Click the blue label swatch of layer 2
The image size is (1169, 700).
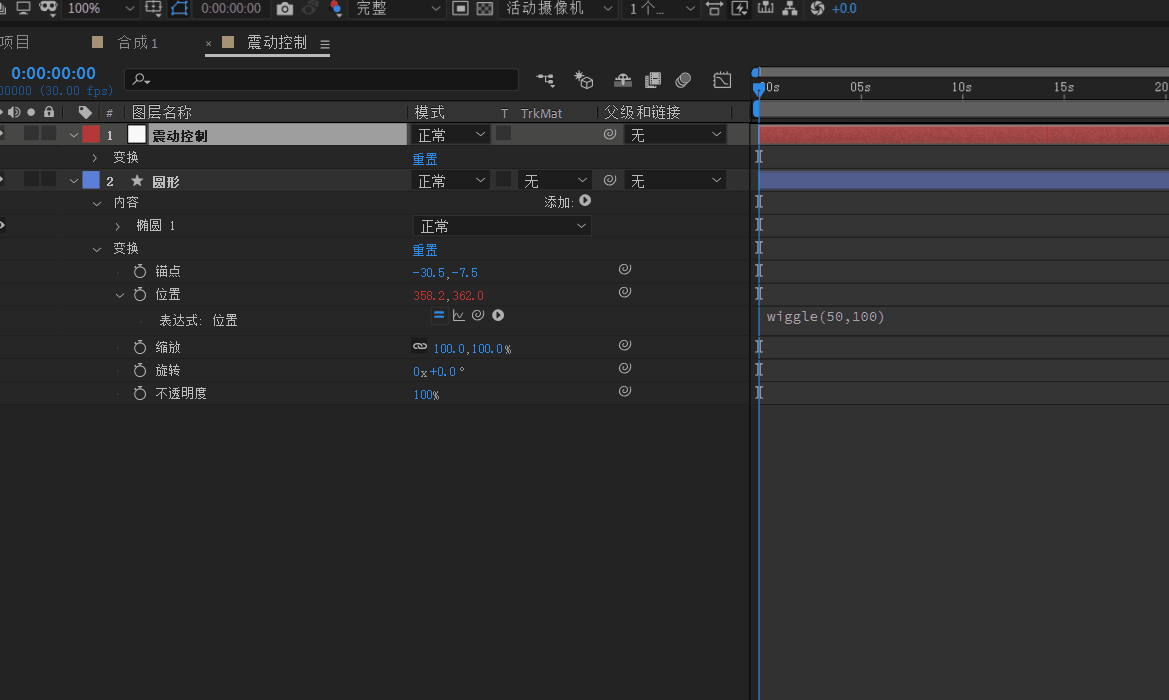91,180
